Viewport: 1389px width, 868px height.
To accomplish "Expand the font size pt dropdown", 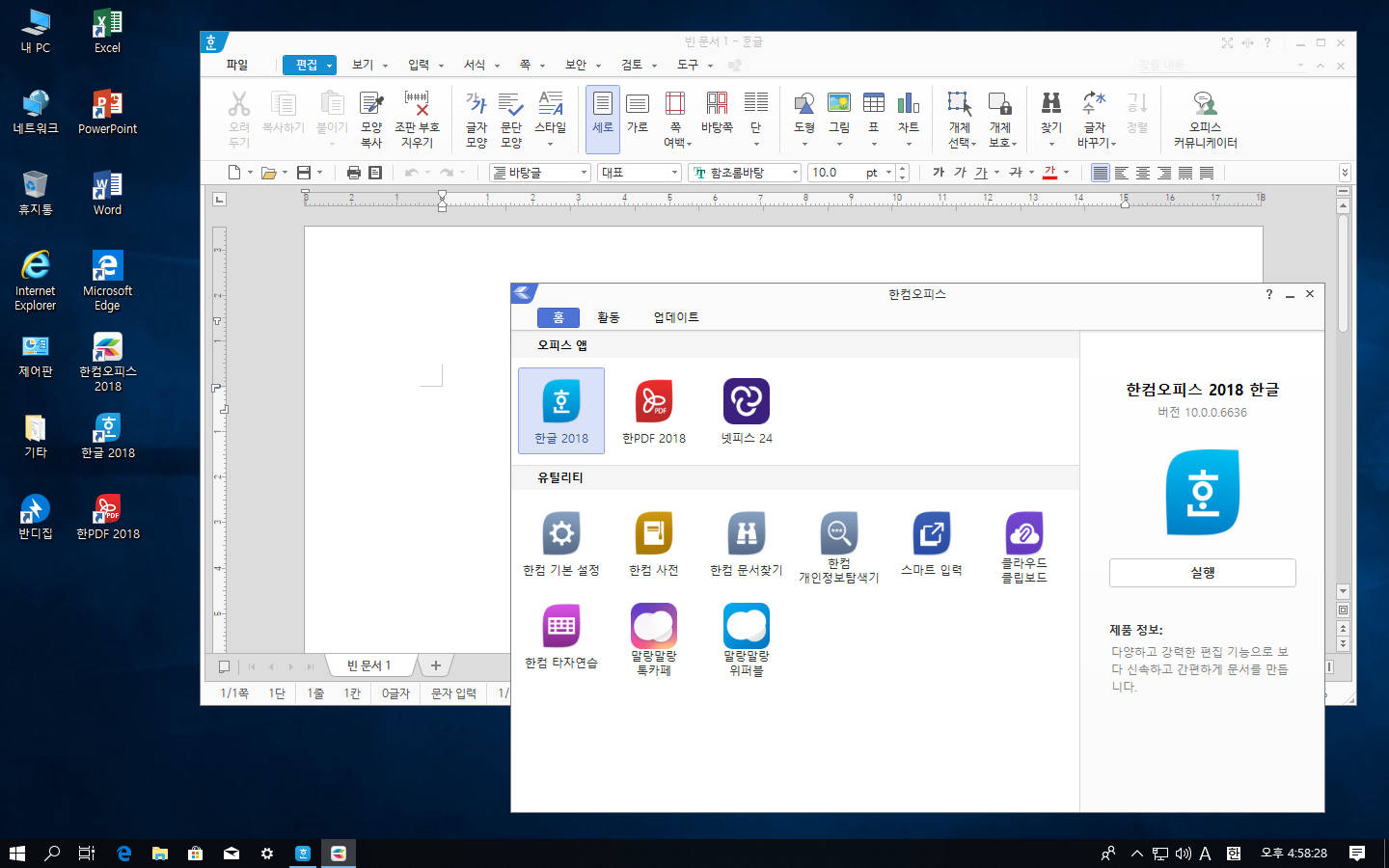I will [888, 173].
